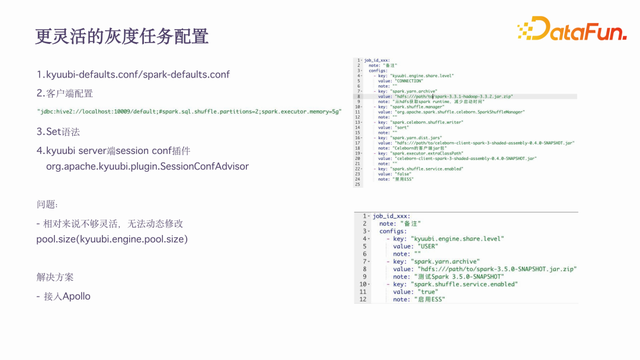
Task: Click line number 12 in the gutter
Action: 363,300
